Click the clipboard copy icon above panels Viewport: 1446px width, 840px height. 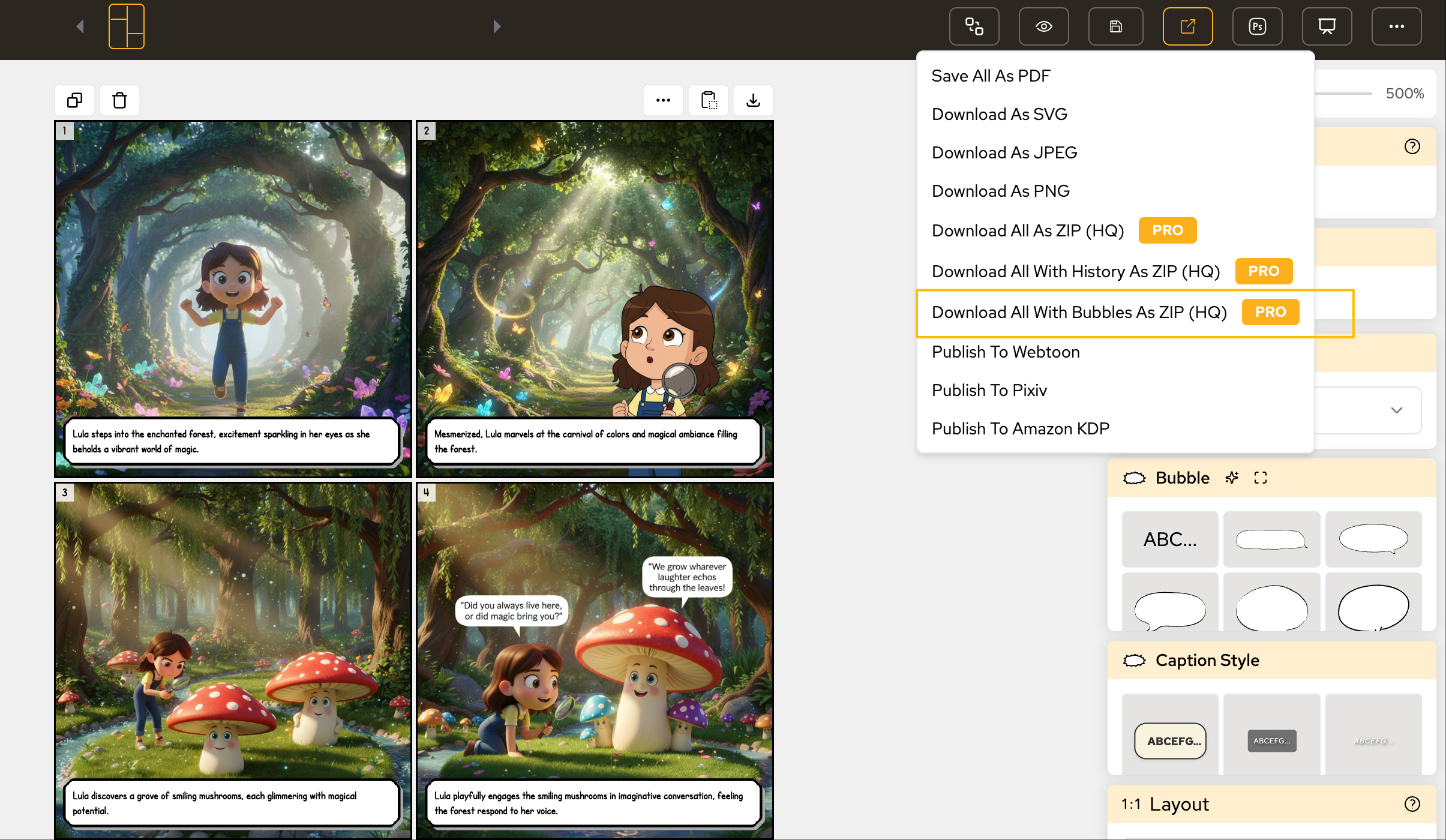[709, 100]
